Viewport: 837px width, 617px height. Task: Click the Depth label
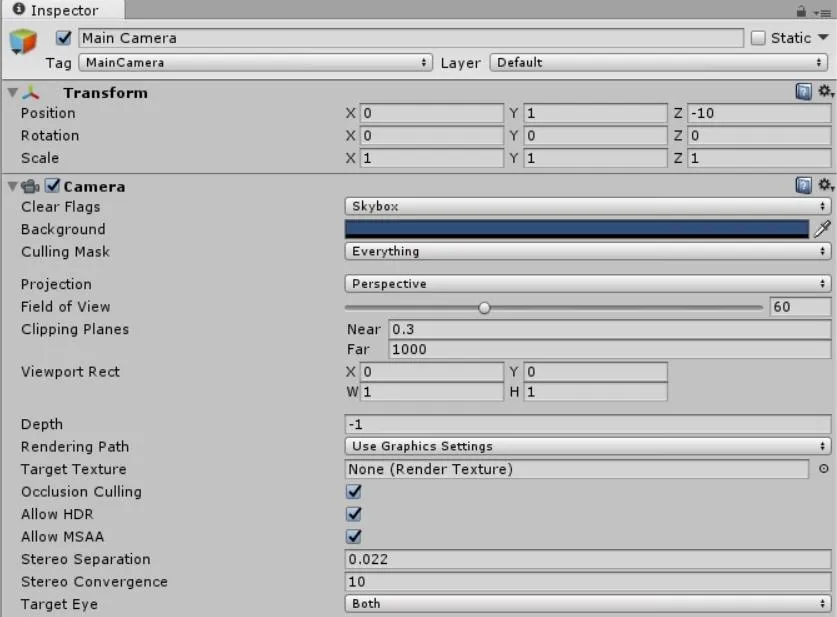42,424
